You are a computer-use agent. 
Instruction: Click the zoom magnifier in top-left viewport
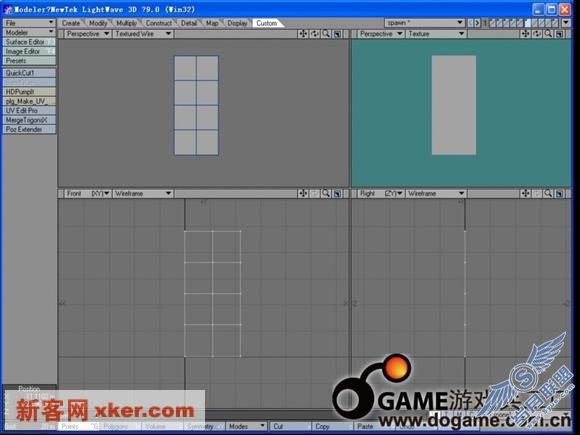click(326, 34)
